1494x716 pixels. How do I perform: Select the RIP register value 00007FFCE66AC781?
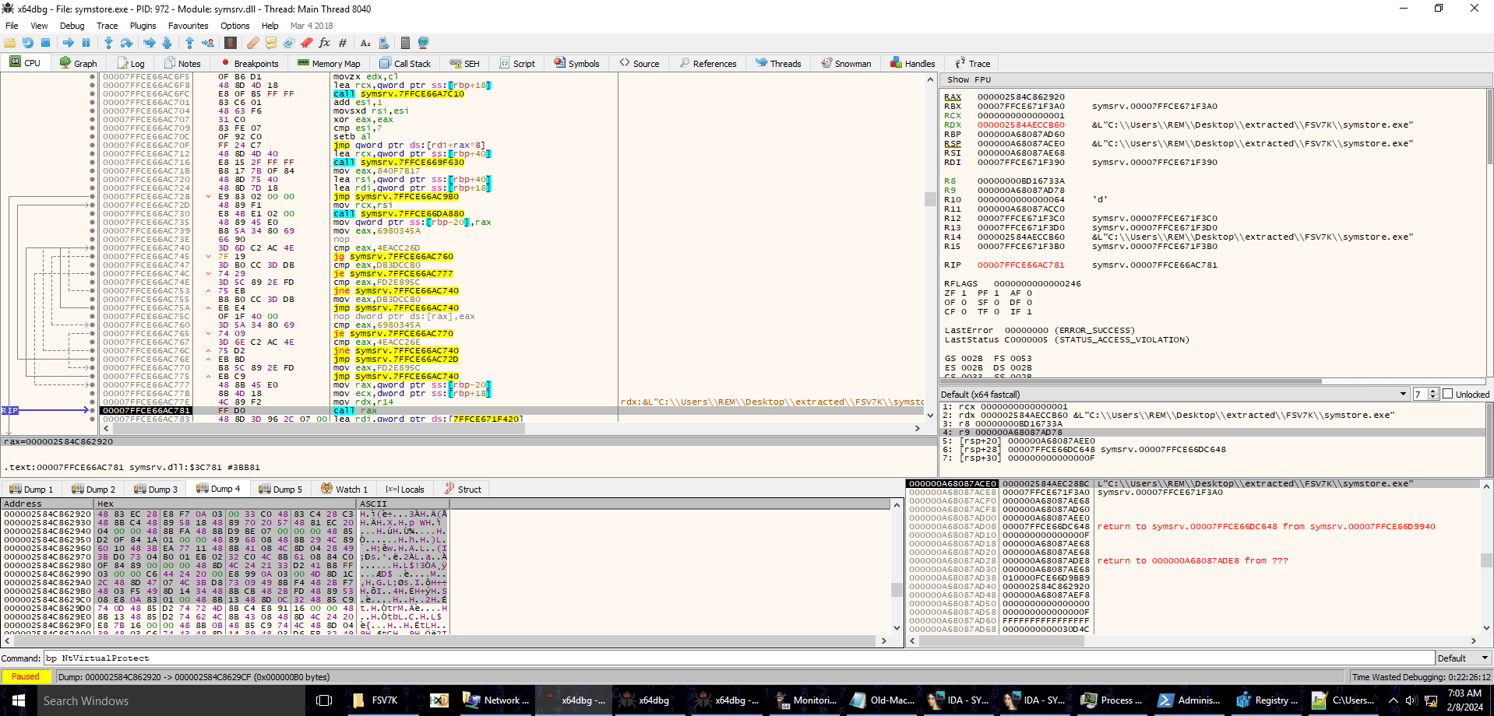(1020, 265)
